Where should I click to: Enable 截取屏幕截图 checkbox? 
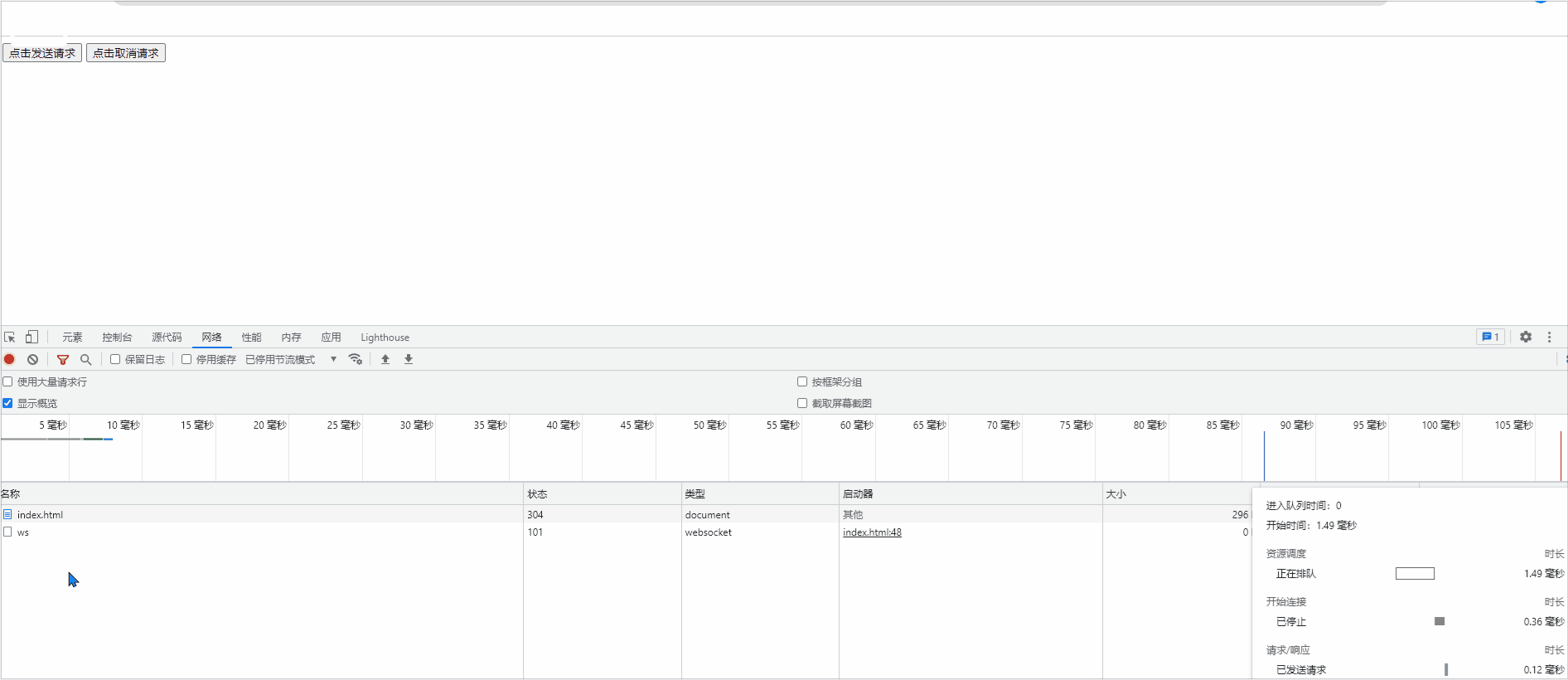[802, 403]
